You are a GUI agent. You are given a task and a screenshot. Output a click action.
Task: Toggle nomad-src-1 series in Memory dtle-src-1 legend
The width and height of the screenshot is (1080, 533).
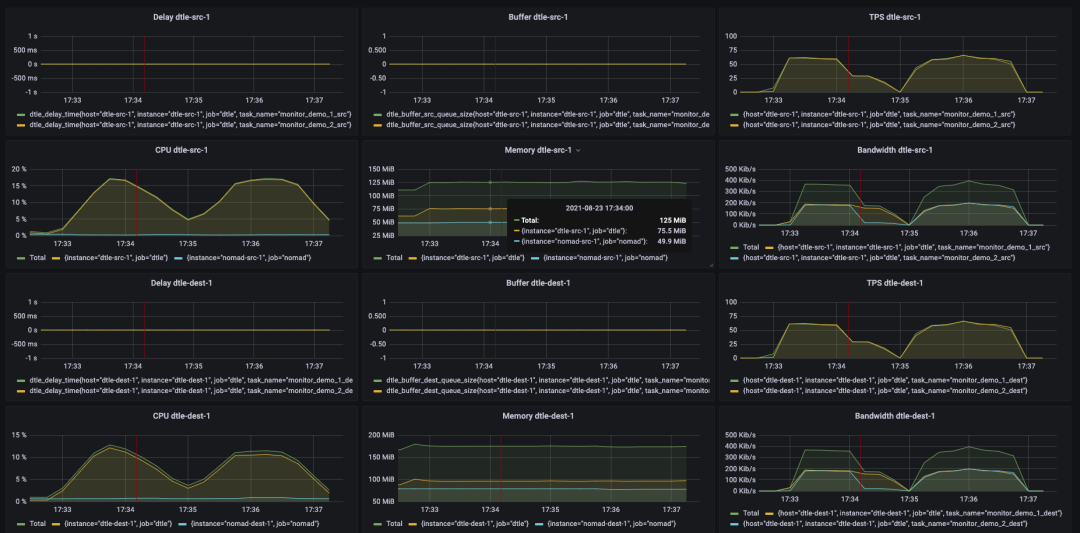click(x=590, y=257)
